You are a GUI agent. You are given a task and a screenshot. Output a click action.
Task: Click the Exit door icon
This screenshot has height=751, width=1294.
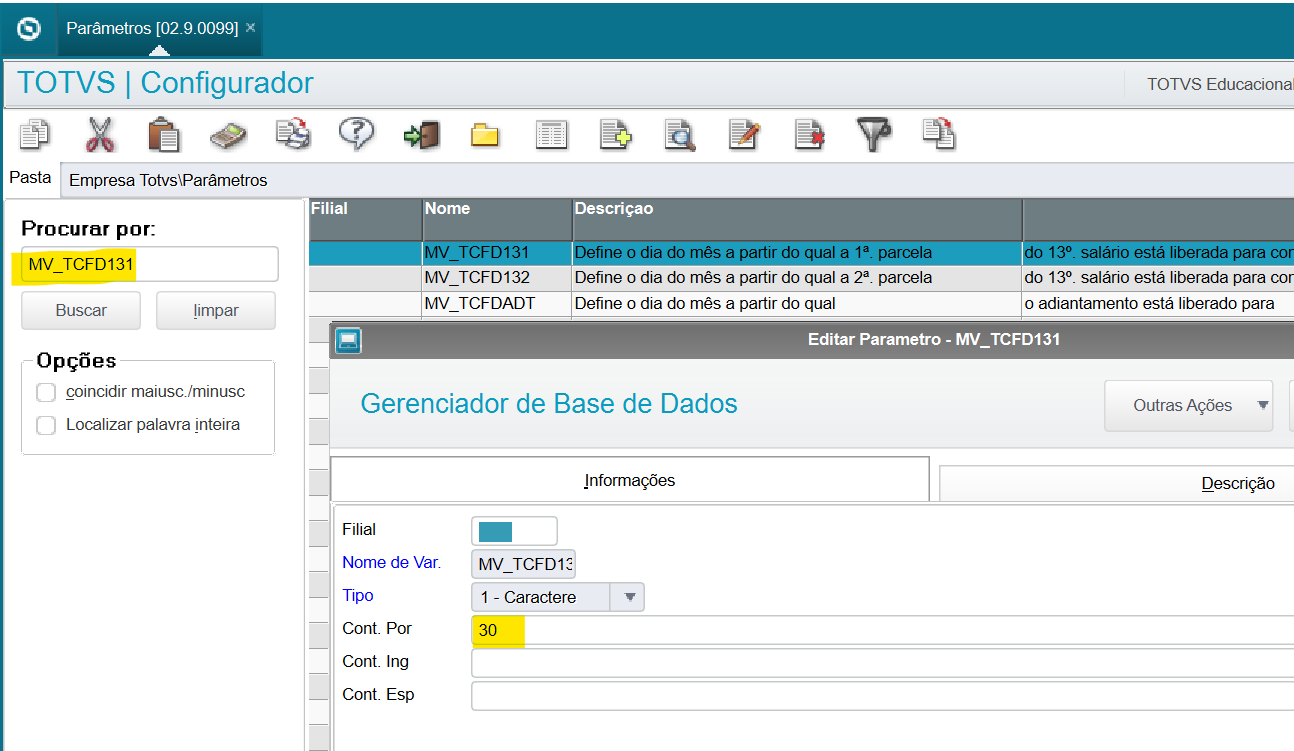coord(421,134)
